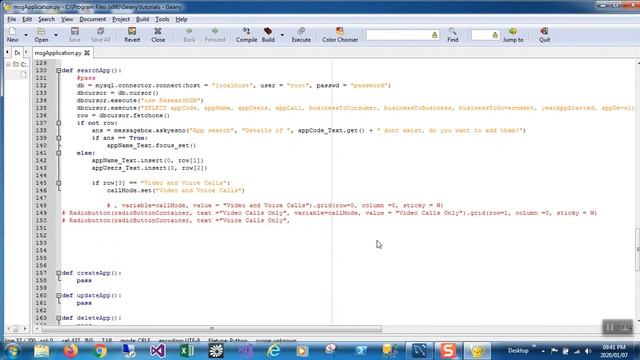The image size is (640, 360).
Task: Click the Save All toolbar icon
Action: 100,35
